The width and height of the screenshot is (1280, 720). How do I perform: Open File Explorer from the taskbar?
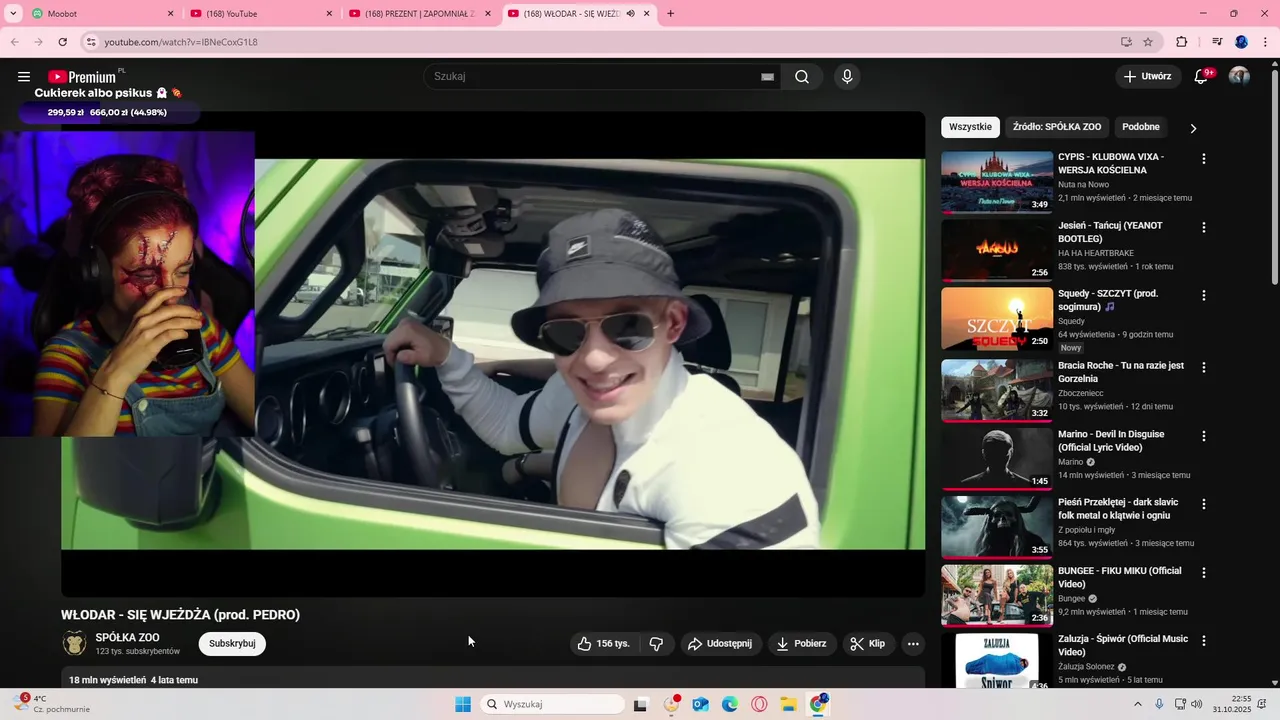[x=789, y=704]
